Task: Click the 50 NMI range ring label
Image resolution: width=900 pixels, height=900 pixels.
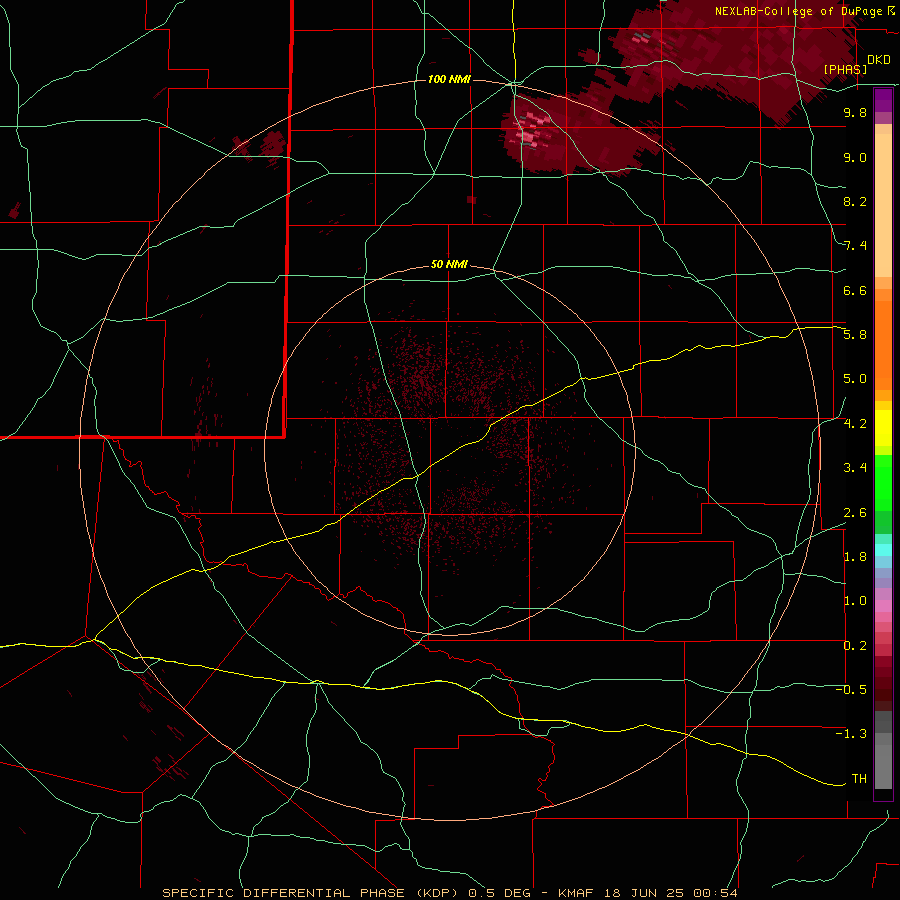Action: 449,264
